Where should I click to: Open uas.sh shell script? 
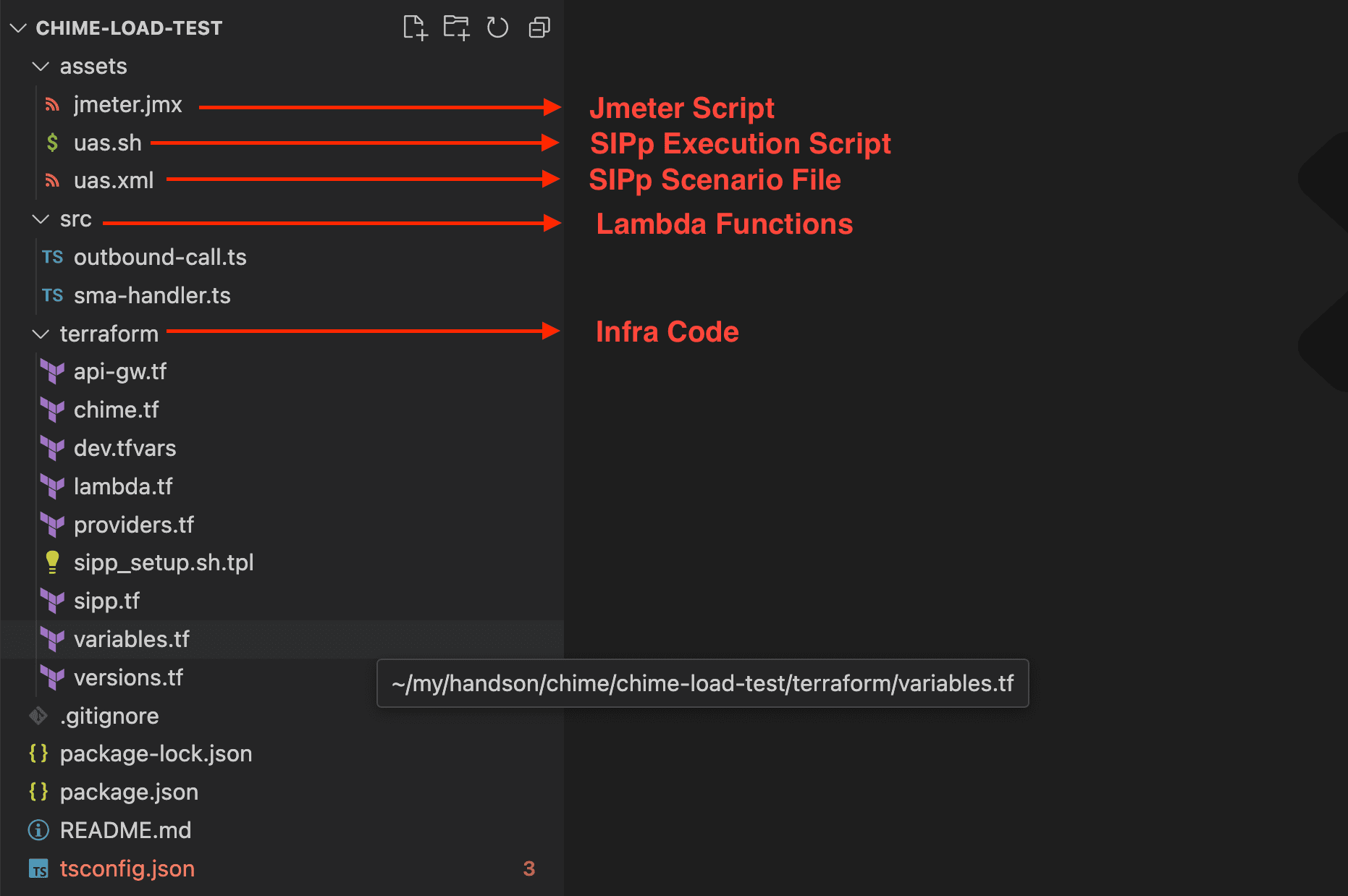coord(108,143)
